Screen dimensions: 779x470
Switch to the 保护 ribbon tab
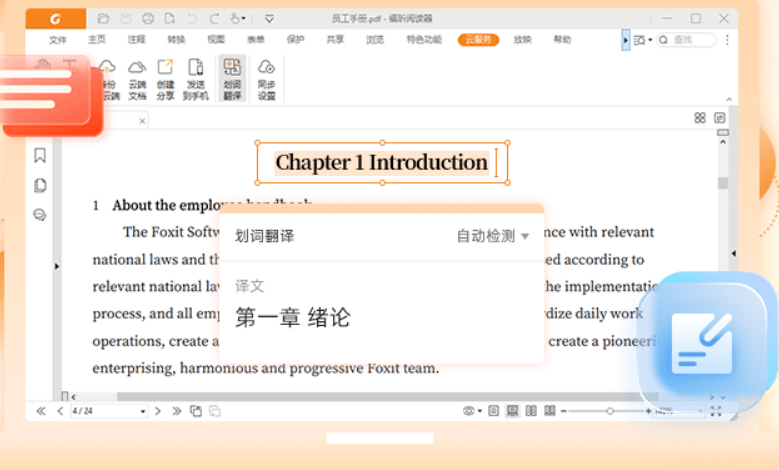(x=295, y=40)
